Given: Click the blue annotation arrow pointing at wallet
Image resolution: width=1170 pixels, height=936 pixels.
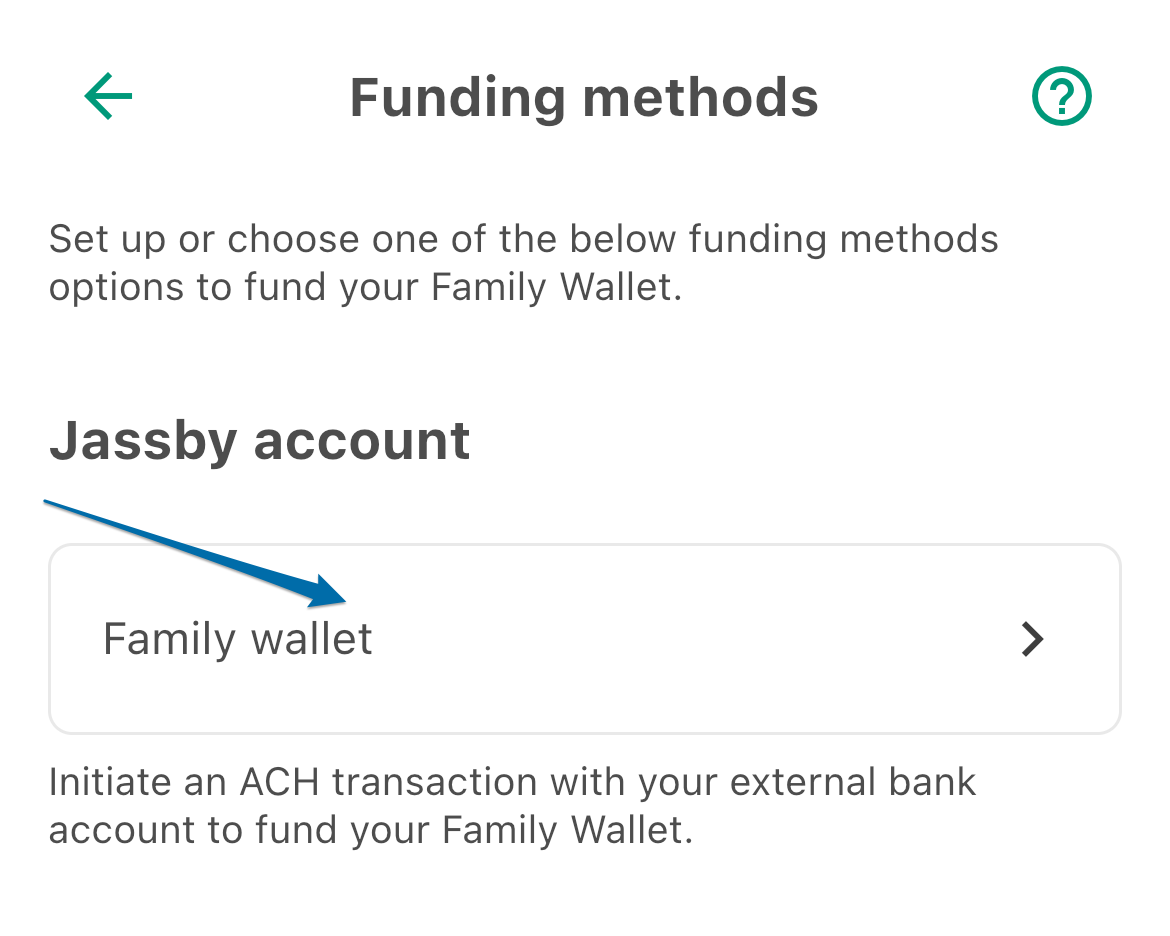Looking at the screenshot, I should 195,553.
